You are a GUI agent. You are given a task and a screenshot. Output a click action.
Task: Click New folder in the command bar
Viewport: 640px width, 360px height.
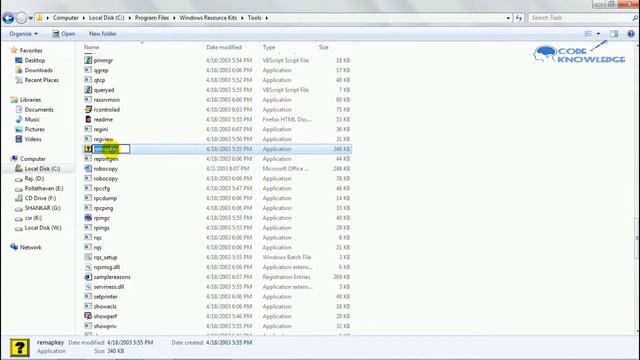point(102,34)
